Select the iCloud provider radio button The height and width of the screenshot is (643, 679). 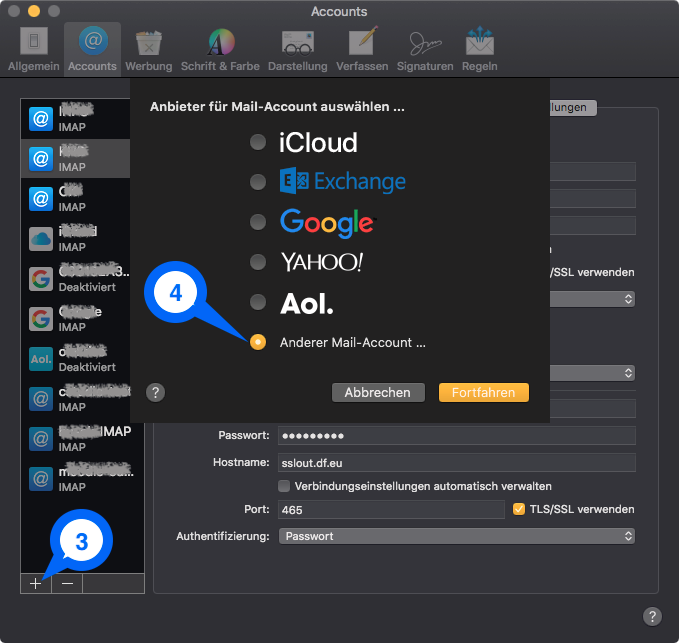tap(258, 142)
